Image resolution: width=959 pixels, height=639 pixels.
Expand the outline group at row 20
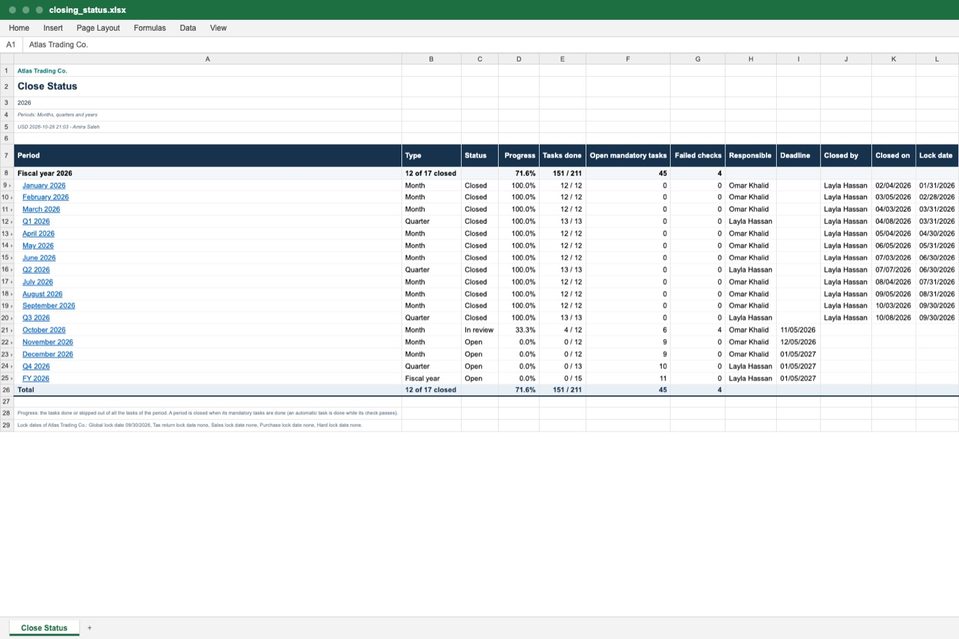coord(10,318)
